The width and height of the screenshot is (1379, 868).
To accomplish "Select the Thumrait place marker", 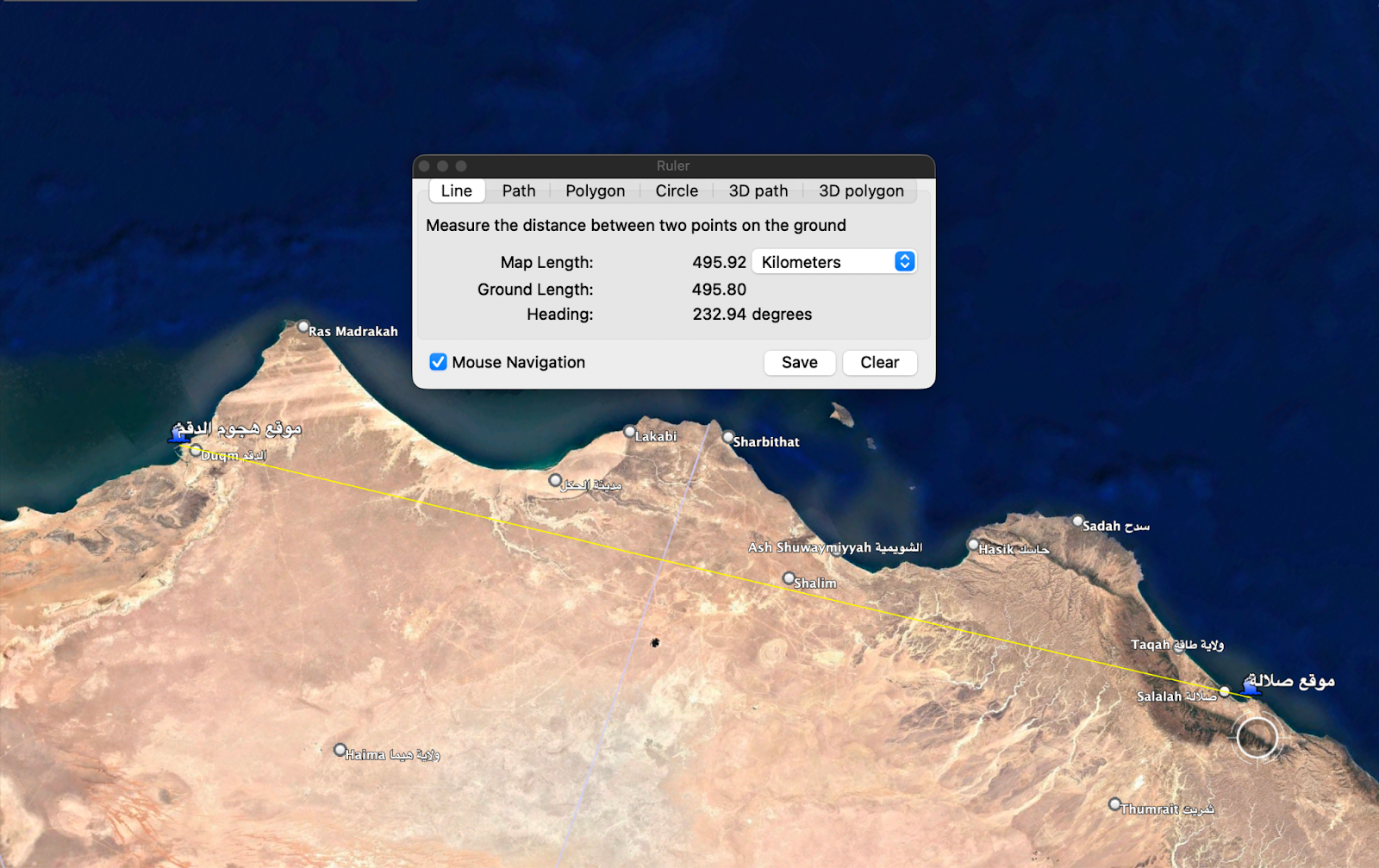I will [1114, 804].
